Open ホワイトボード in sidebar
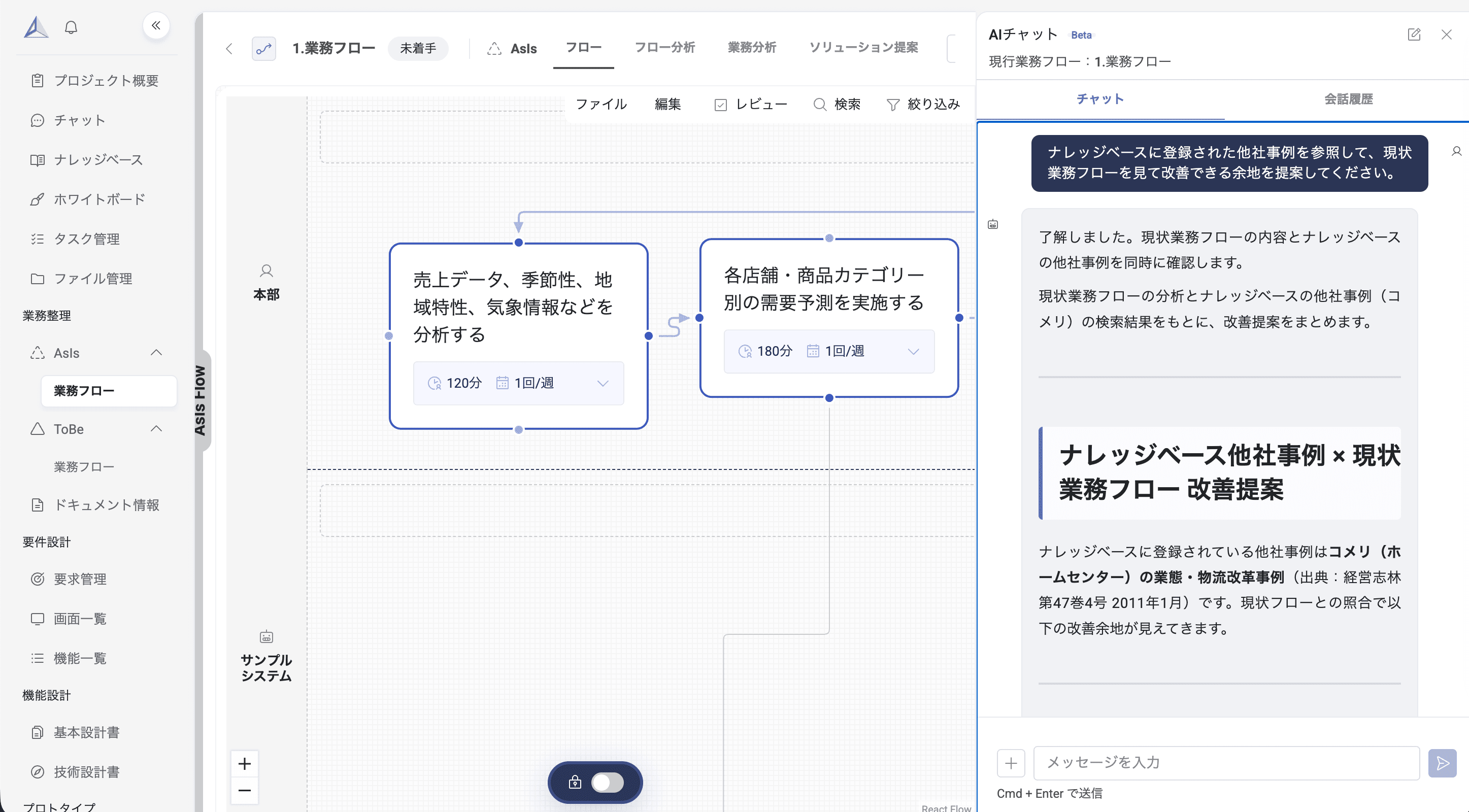This screenshot has width=1469, height=812. pos(88,199)
